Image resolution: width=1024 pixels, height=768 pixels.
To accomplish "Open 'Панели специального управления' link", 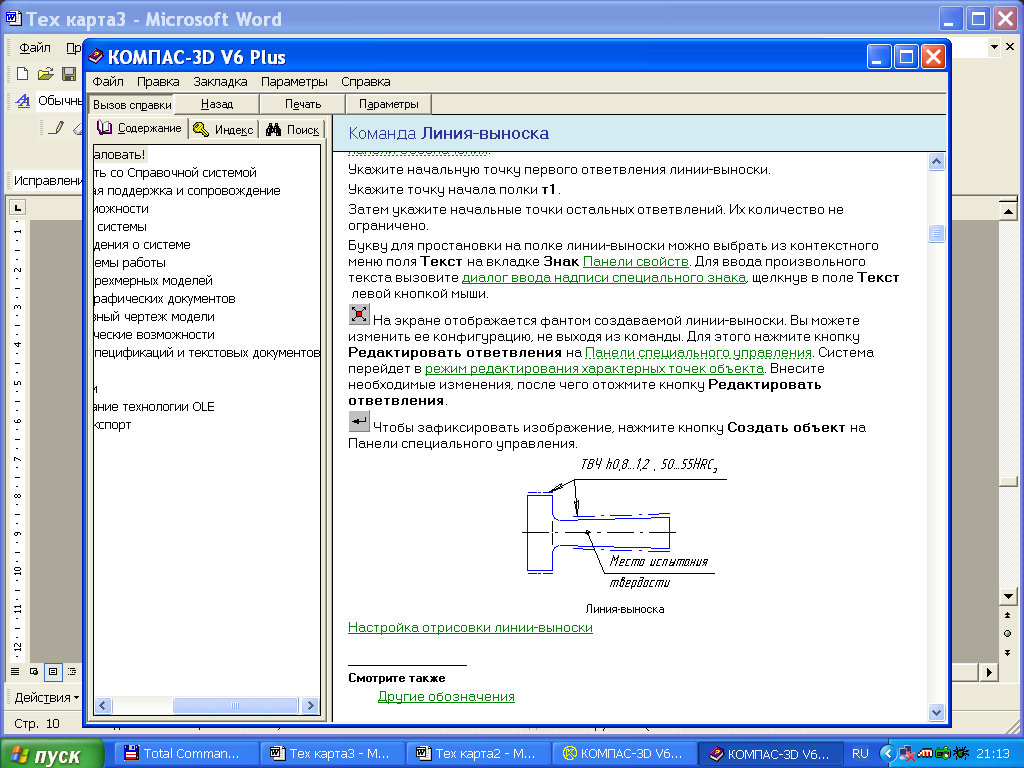I will tap(698, 353).
